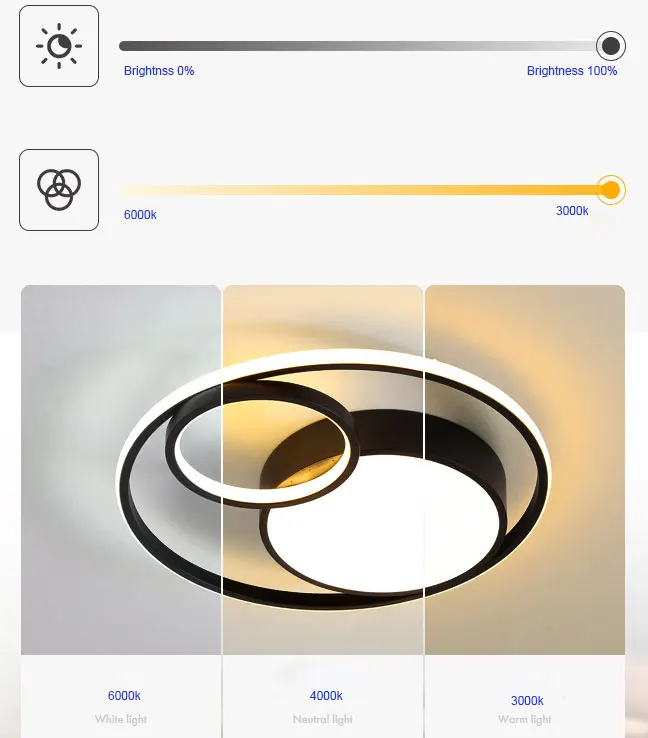Click the 3000k caption below the image

pyautogui.click(x=527, y=700)
